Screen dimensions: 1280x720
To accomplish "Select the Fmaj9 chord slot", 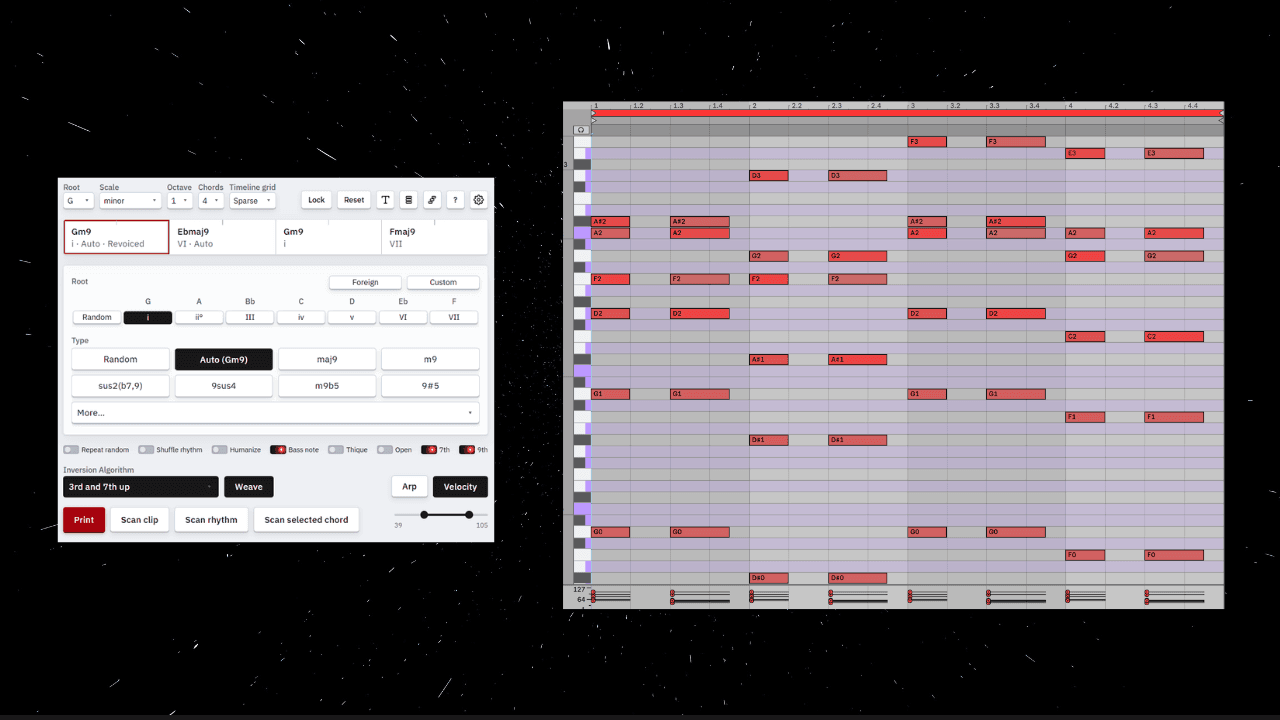I will click(x=434, y=237).
